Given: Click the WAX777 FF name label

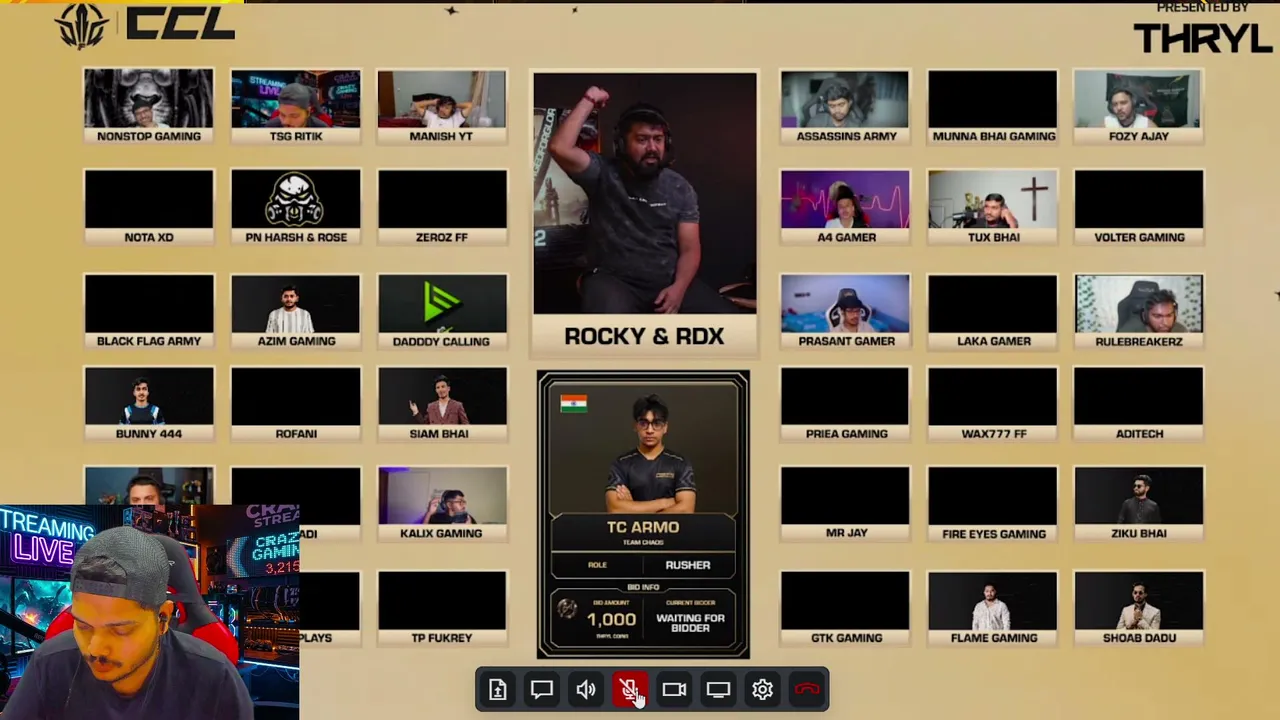Looking at the screenshot, I should (993, 434).
